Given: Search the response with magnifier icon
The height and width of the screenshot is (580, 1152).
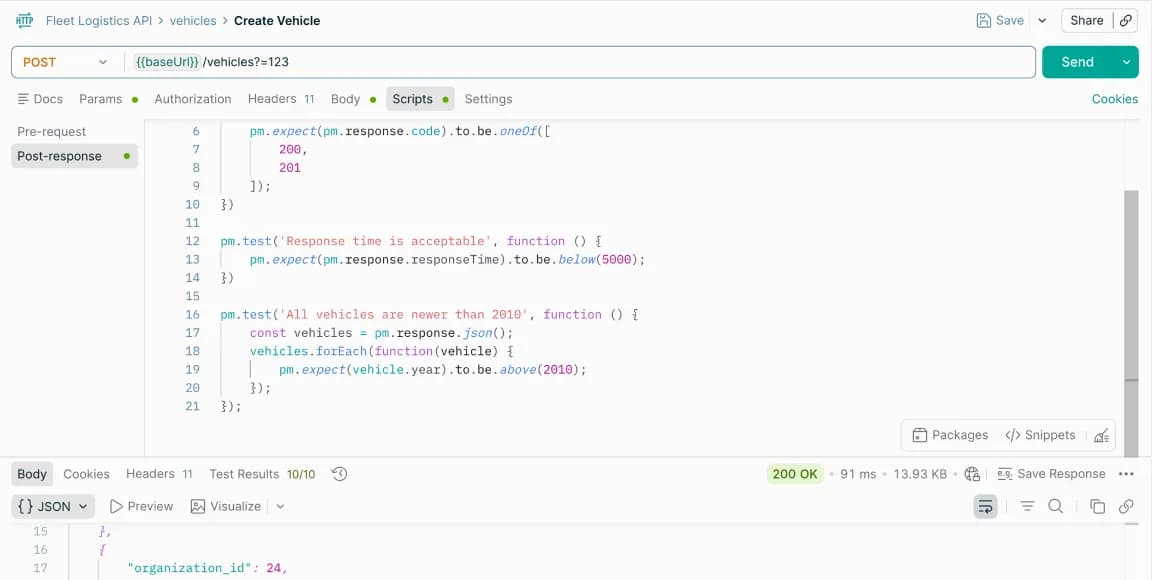Looking at the screenshot, I should coord(1056,506).
